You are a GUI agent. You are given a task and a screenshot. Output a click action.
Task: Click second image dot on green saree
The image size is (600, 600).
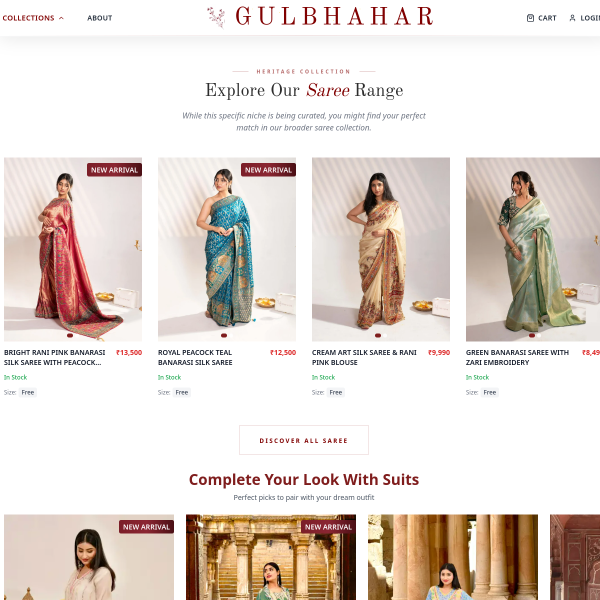click(539, 336)
